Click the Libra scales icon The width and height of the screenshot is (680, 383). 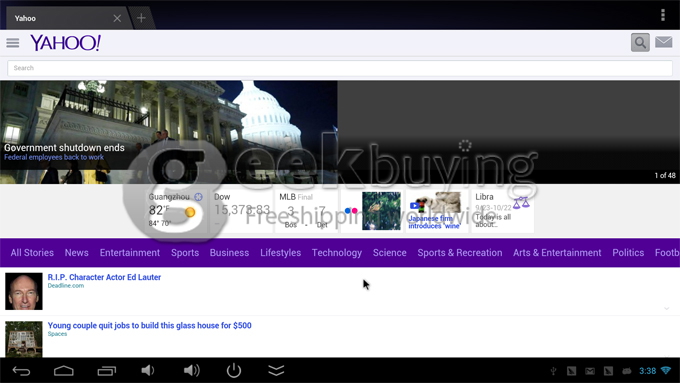[521, 203]
